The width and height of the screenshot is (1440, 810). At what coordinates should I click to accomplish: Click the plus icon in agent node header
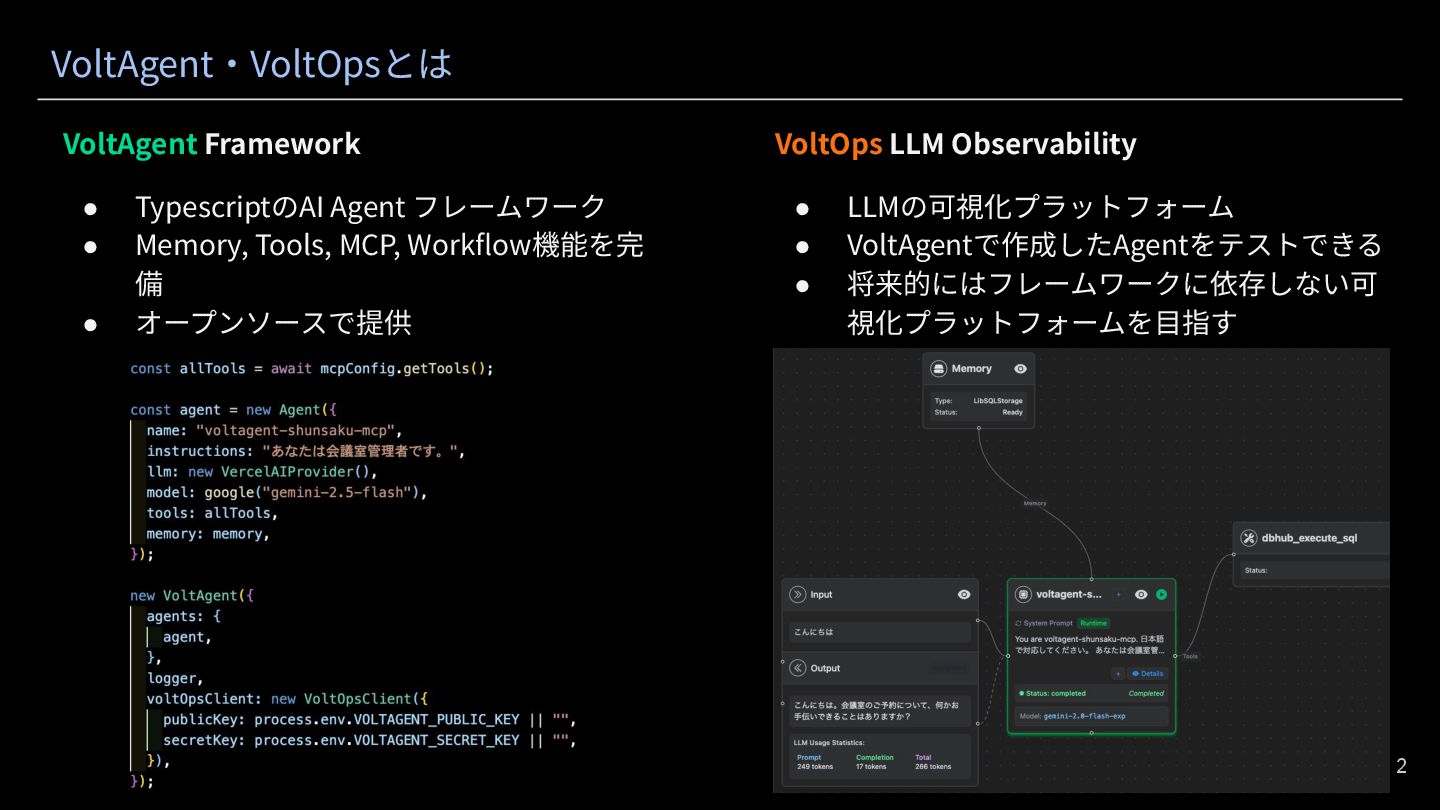tap(1118, 594)
